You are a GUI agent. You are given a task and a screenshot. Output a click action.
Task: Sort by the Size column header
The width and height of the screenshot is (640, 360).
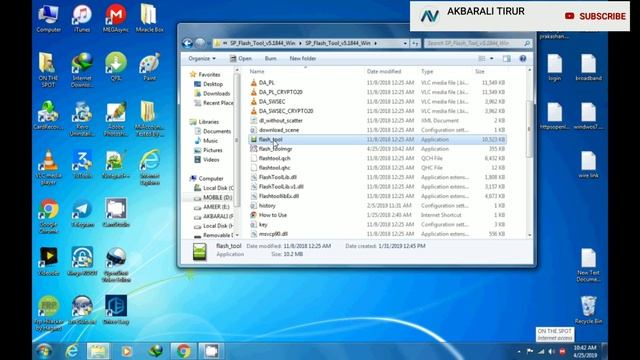point(490,71)
